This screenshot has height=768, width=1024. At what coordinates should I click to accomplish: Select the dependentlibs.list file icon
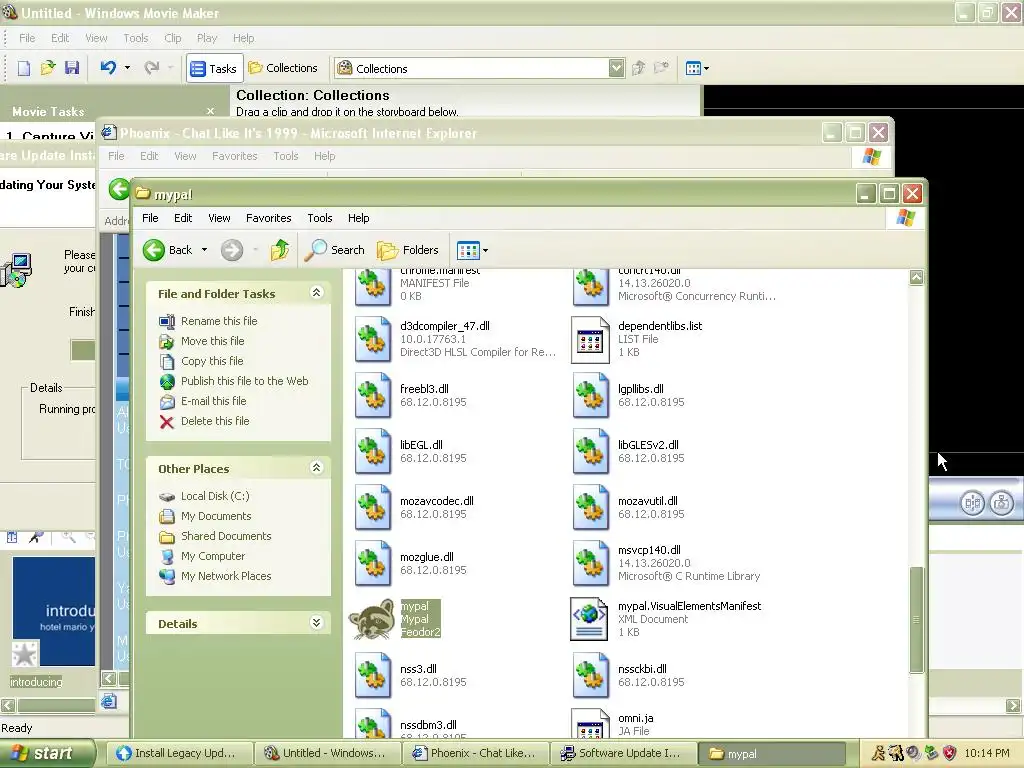pyautogui.click(x=590, y=339)
